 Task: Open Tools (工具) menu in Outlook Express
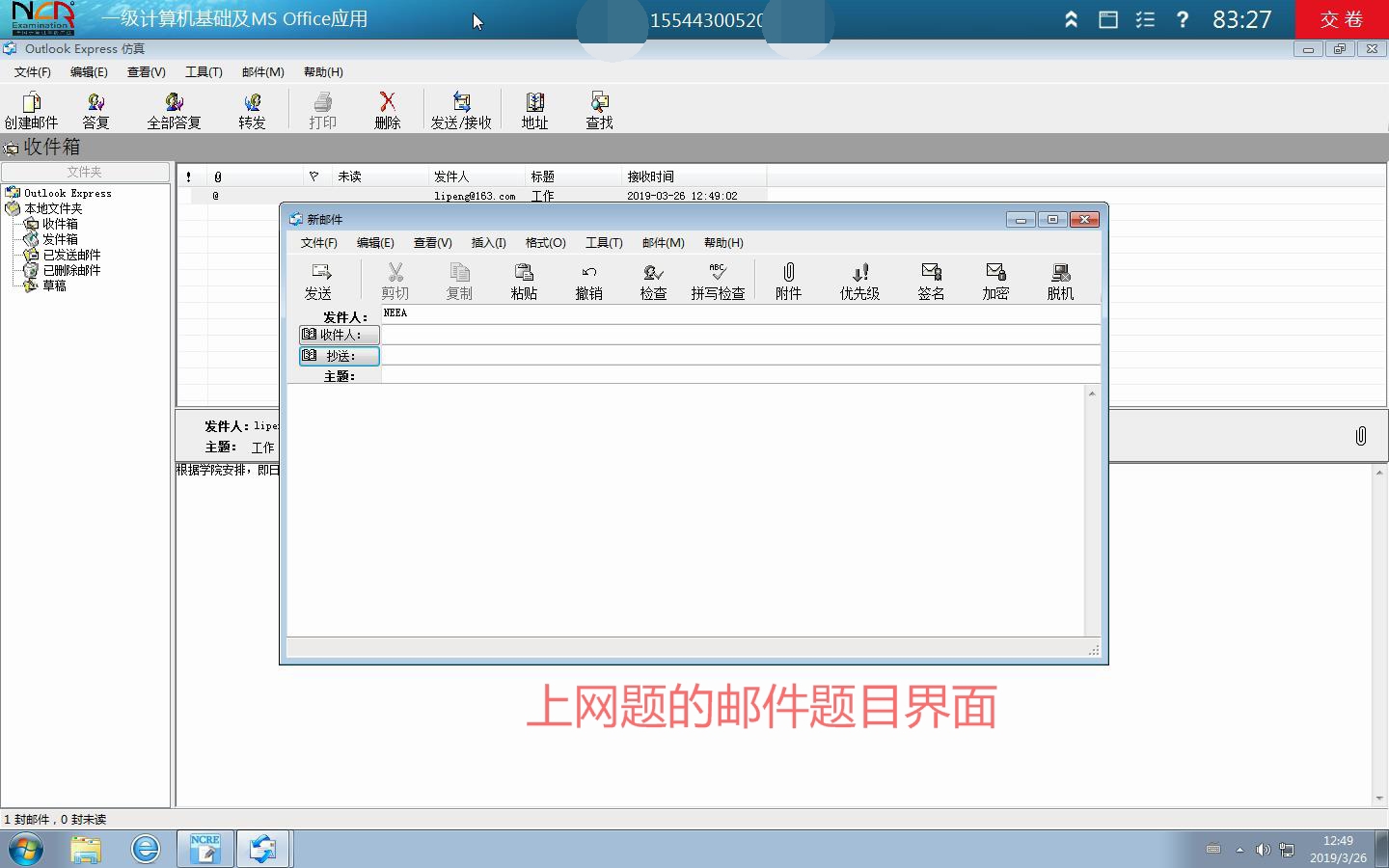204,72
